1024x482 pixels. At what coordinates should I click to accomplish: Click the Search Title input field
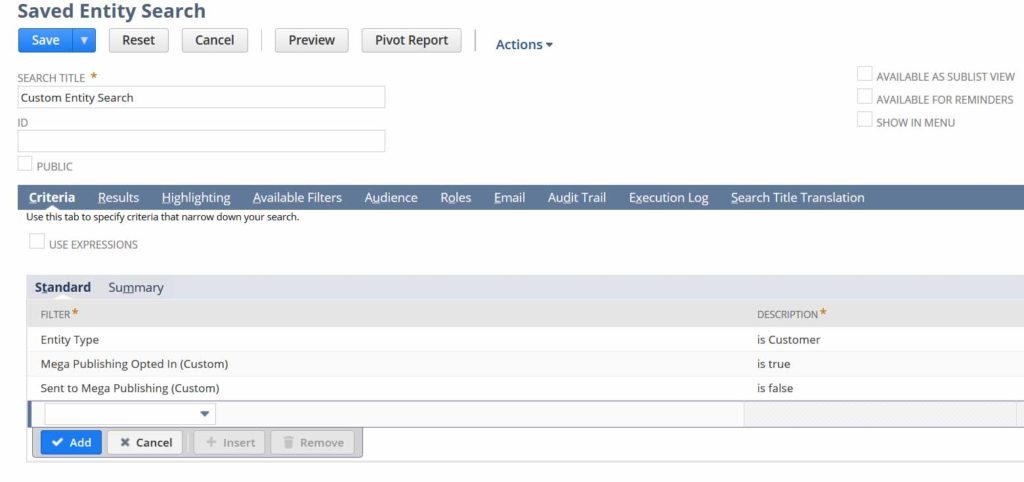point(201,97)
